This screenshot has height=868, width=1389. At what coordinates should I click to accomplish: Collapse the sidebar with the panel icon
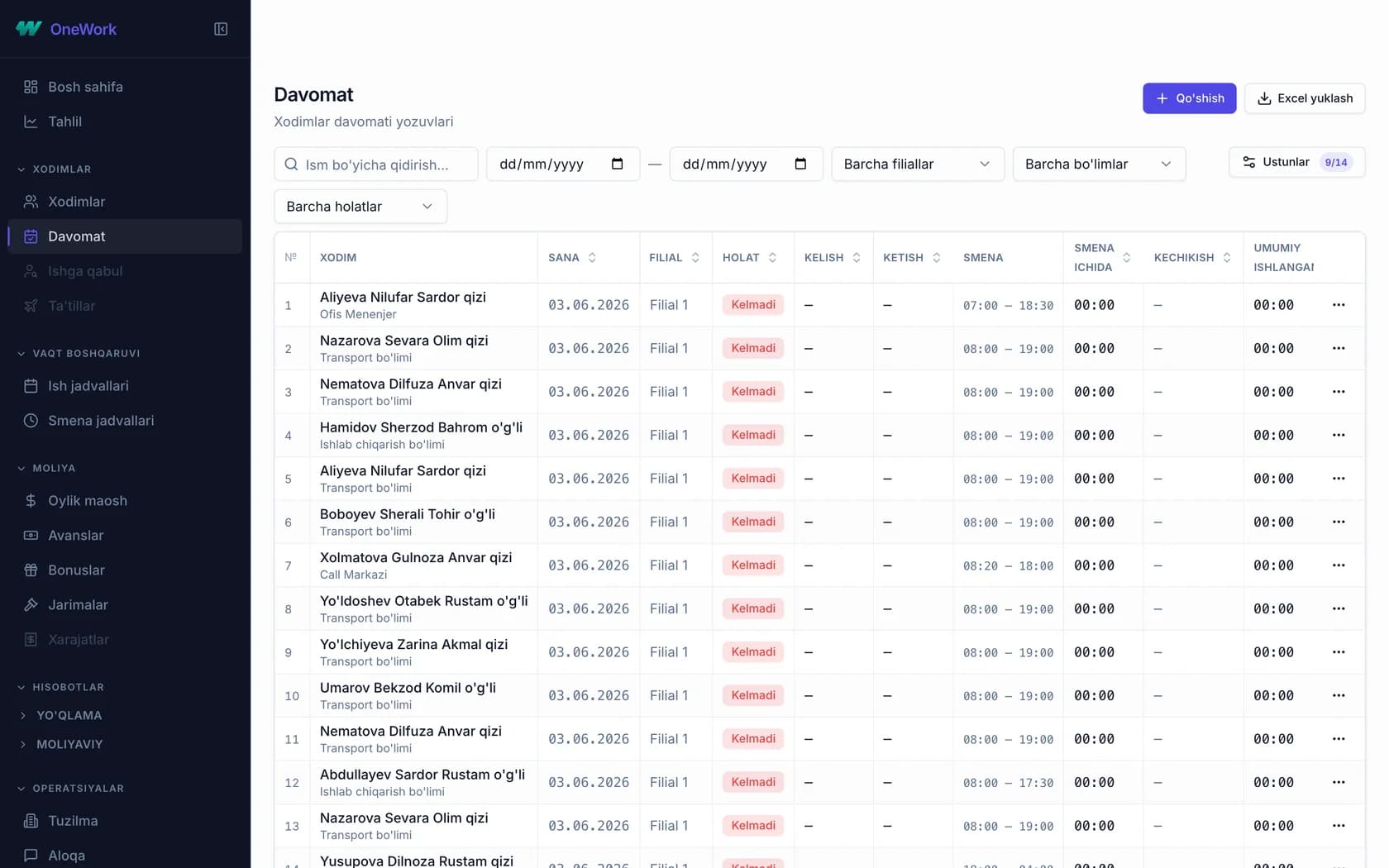221,29
